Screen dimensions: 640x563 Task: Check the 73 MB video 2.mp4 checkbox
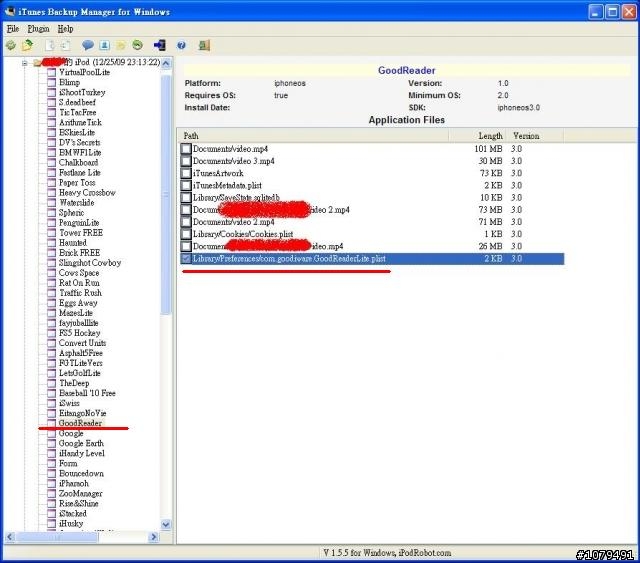tap(186, 210)
